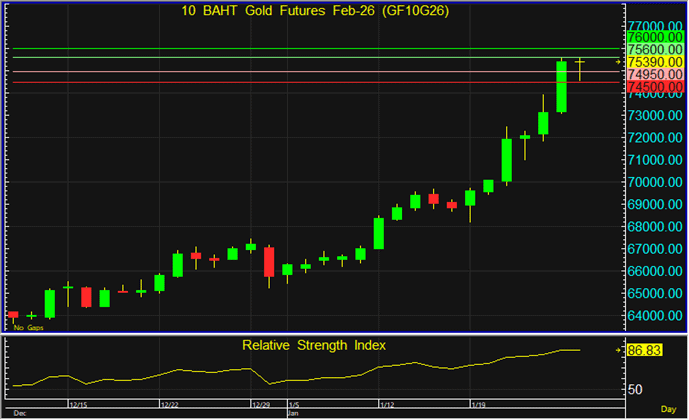Click the No Gaps indicator text

click(x=27, y=327)
